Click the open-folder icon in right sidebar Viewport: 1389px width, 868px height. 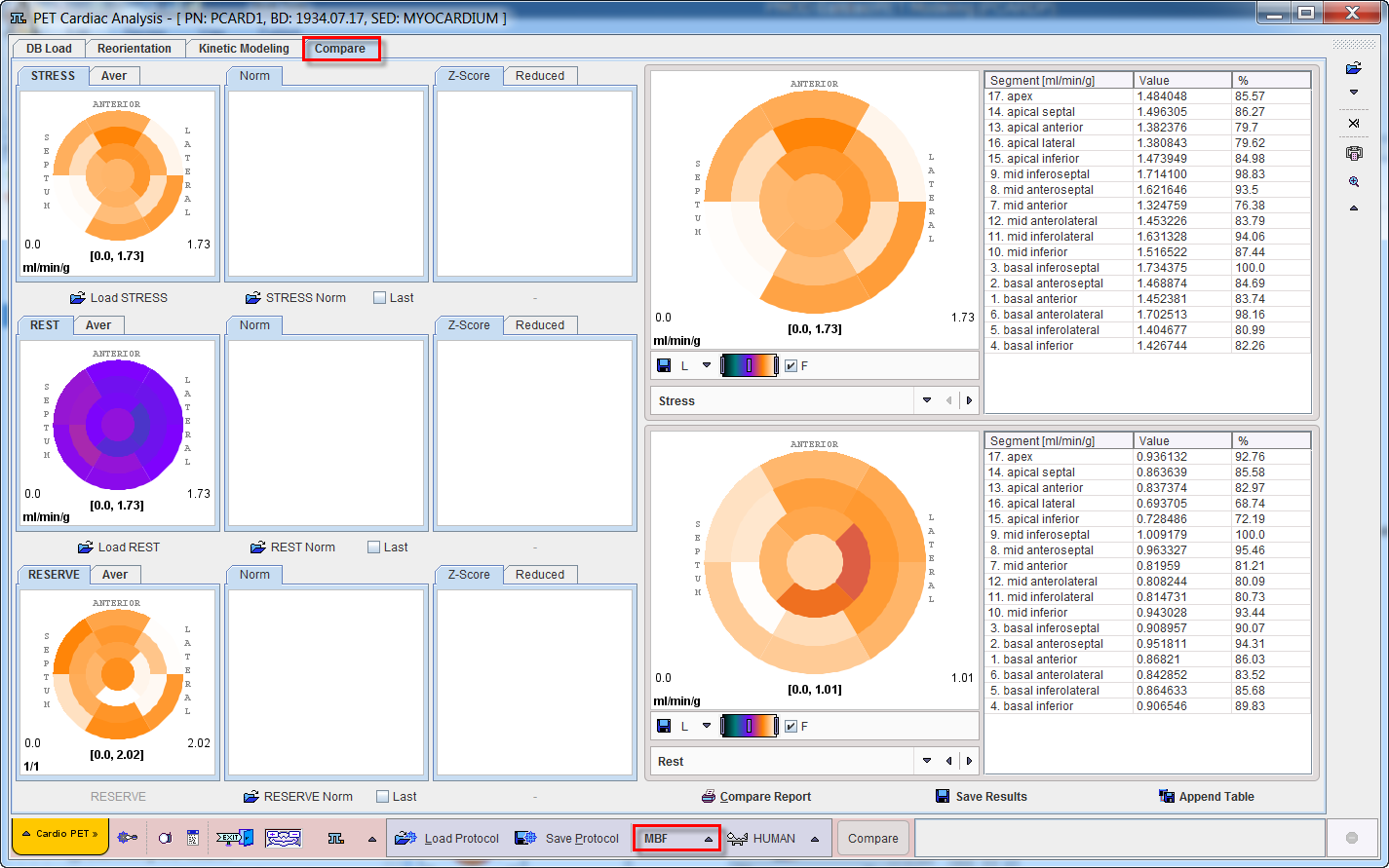(1354, 68)
